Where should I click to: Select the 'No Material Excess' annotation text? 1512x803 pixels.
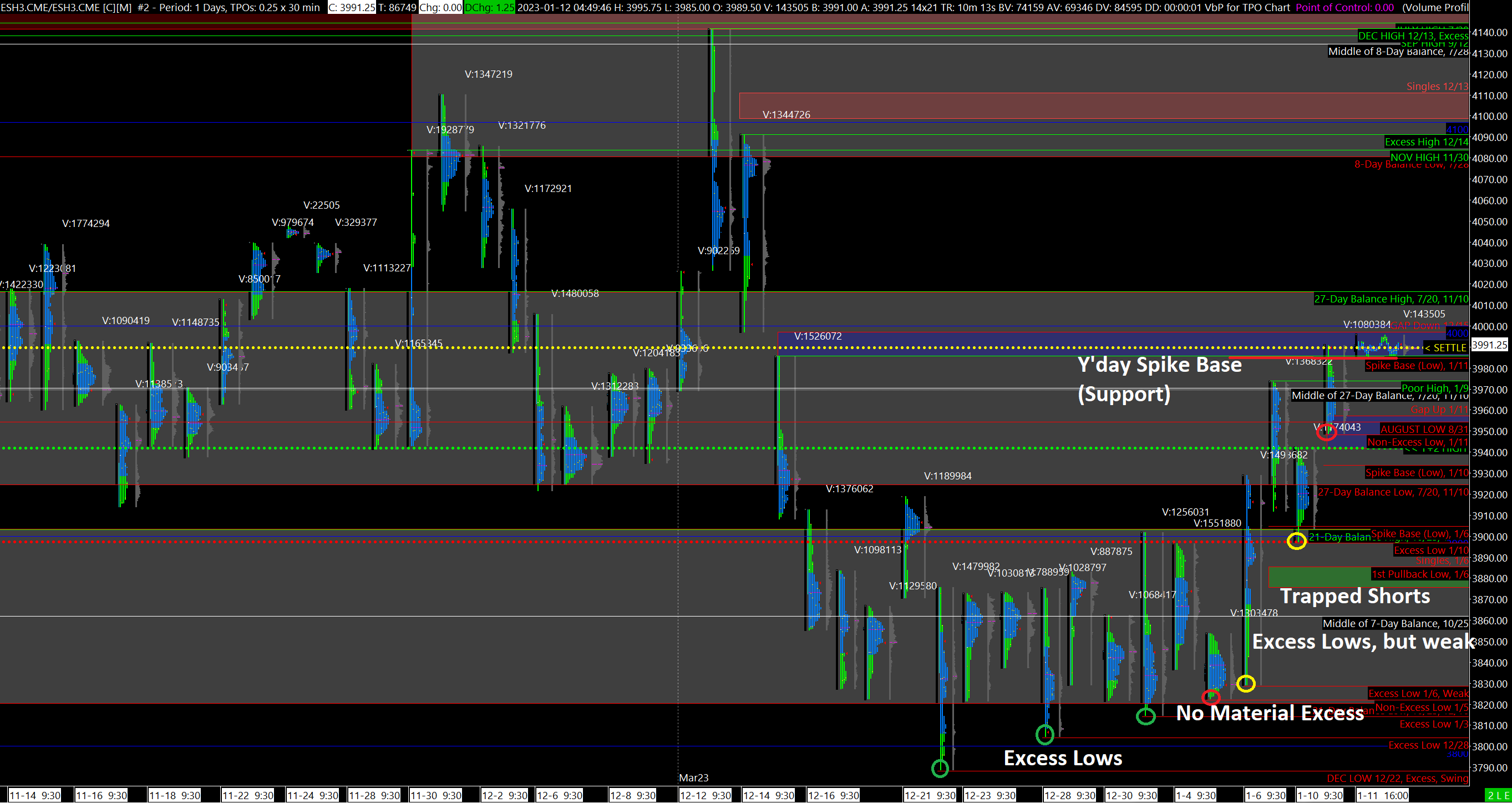[x=1270, y=713]
